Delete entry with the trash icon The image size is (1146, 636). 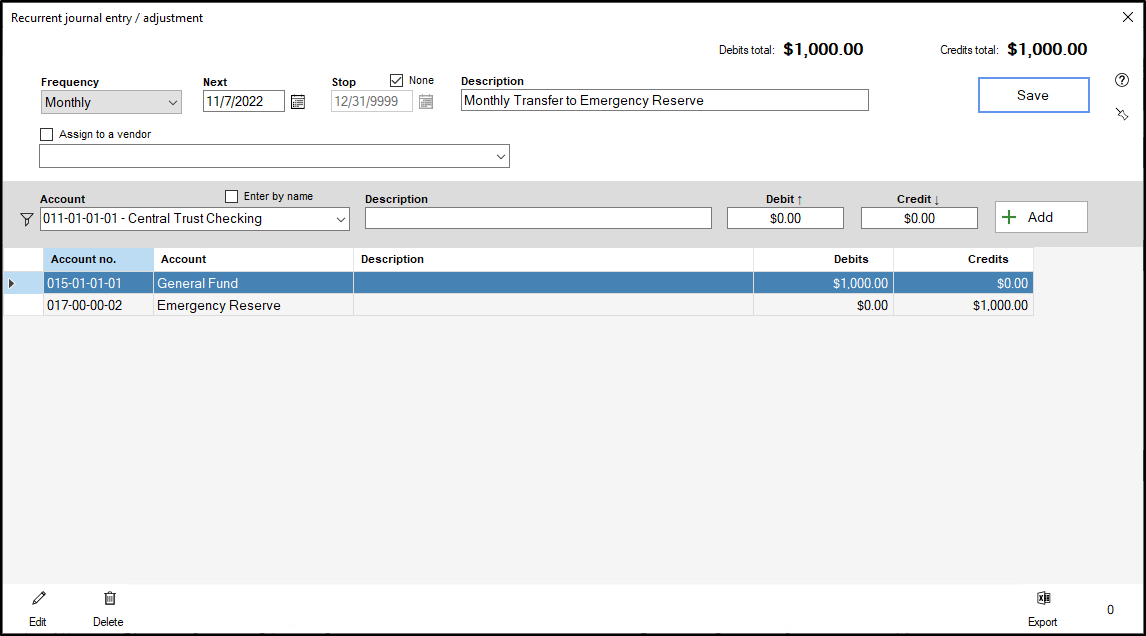(x=109, y=599)
